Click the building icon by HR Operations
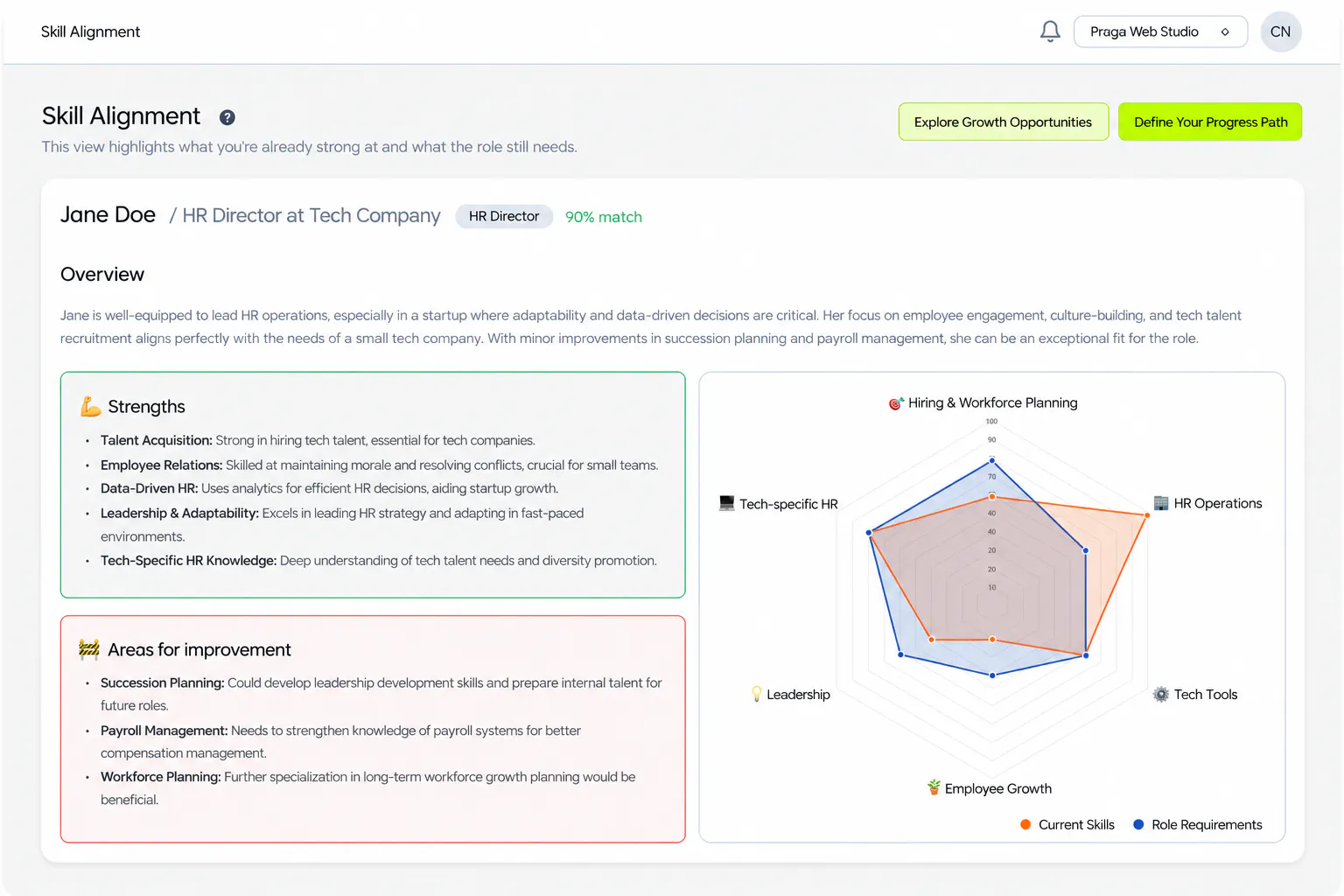1344x896 pixels. [1161, 503]
